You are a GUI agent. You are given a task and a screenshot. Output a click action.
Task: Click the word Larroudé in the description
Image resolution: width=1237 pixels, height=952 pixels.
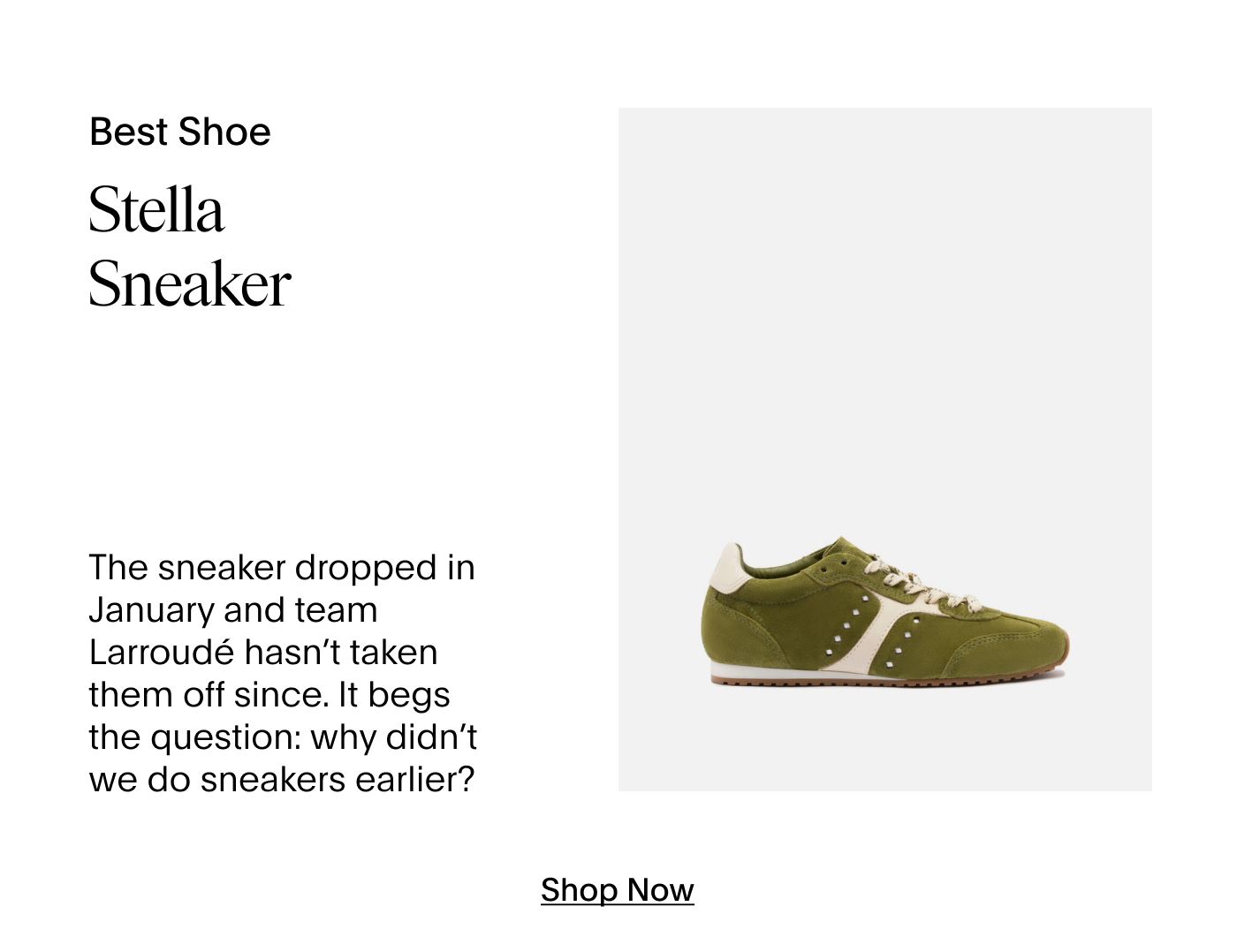(x=162, y=653)
